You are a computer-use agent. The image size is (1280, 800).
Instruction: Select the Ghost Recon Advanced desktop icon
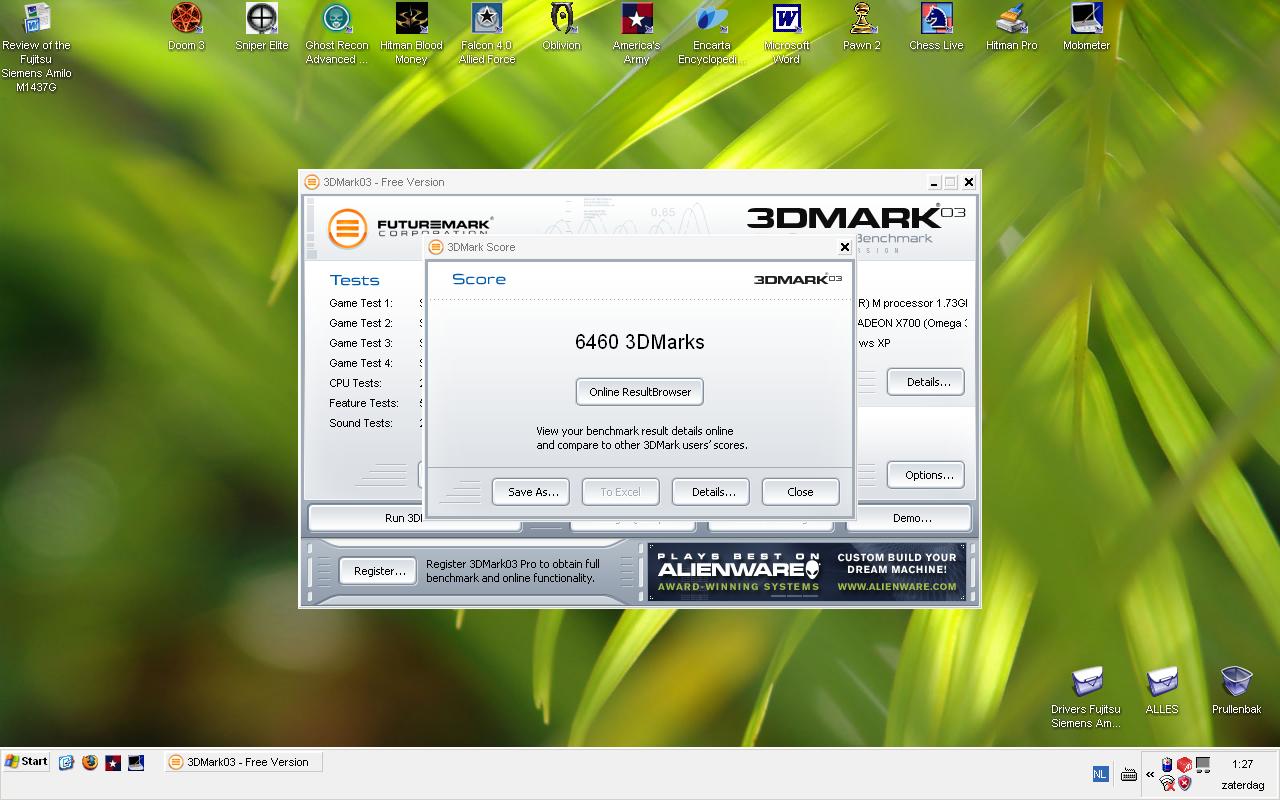click(337, 34)
